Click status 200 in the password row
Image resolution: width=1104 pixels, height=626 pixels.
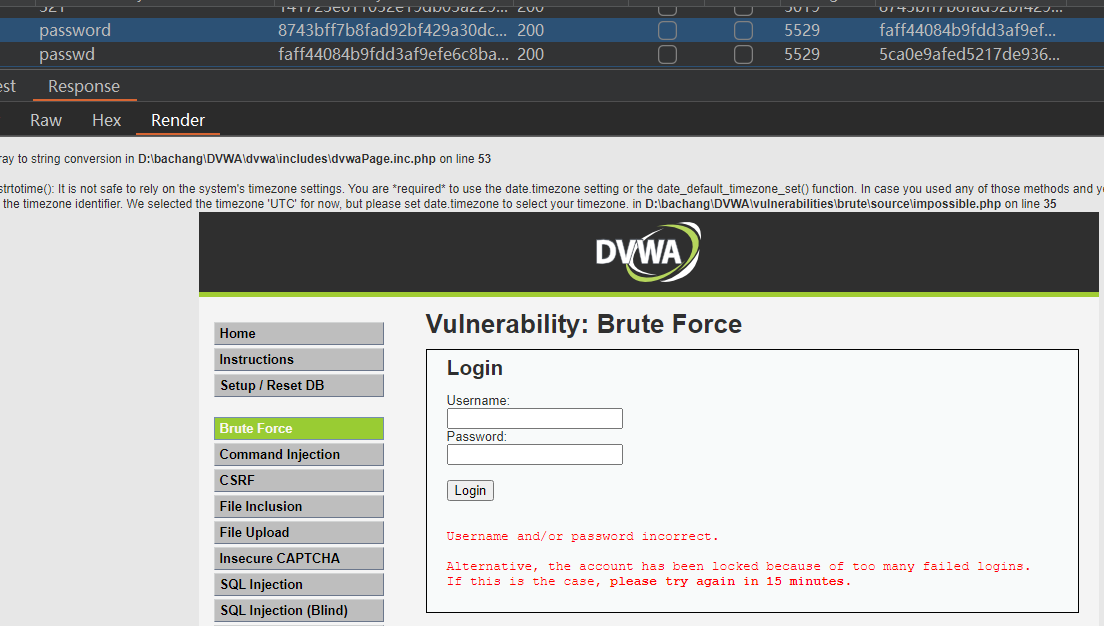(530, 30)
